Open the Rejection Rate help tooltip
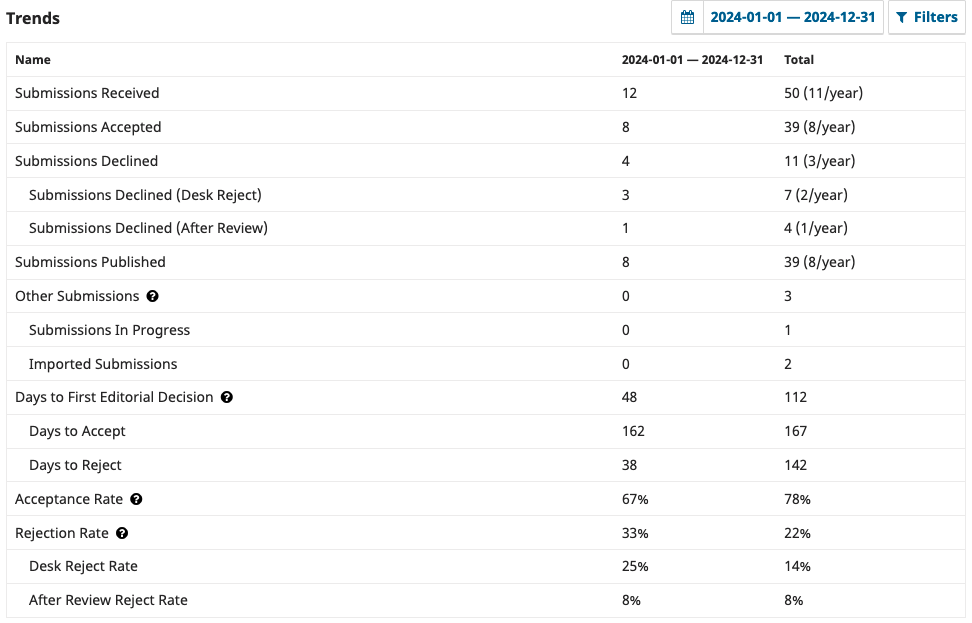The image size is (972, 623). [x=122, y=533]
